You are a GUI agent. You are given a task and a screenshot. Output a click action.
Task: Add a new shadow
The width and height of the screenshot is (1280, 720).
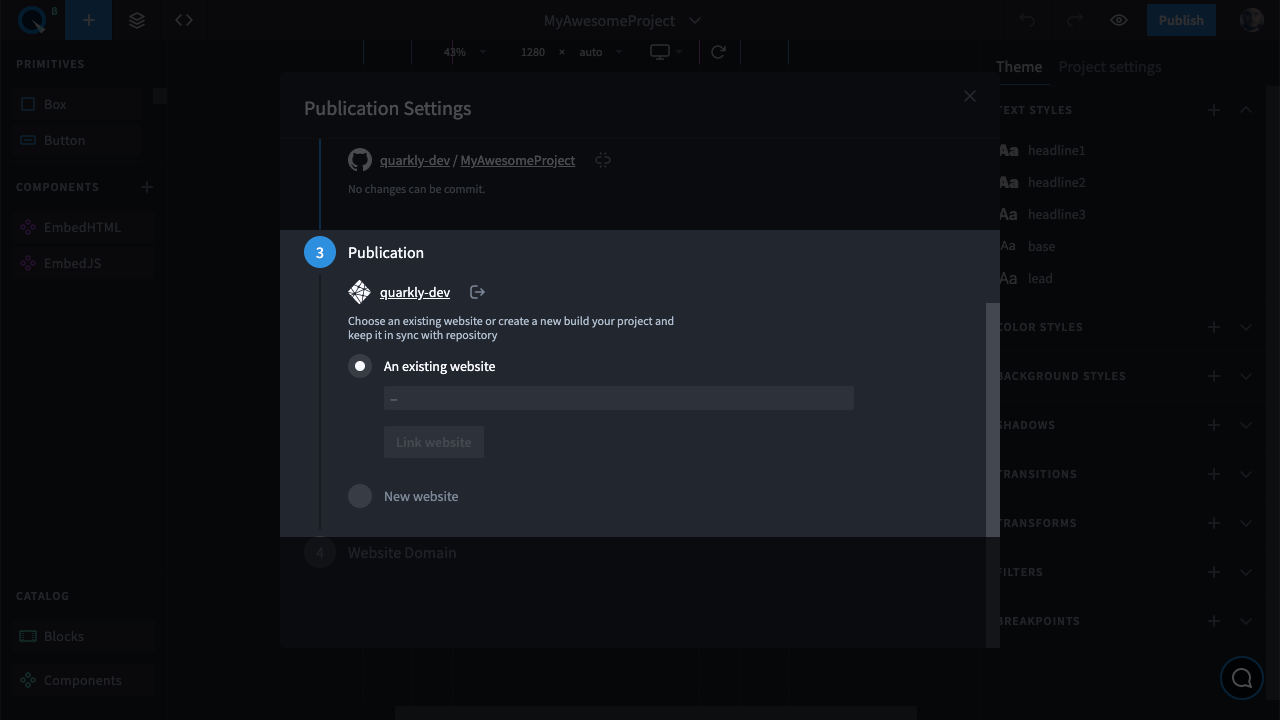1214,425
